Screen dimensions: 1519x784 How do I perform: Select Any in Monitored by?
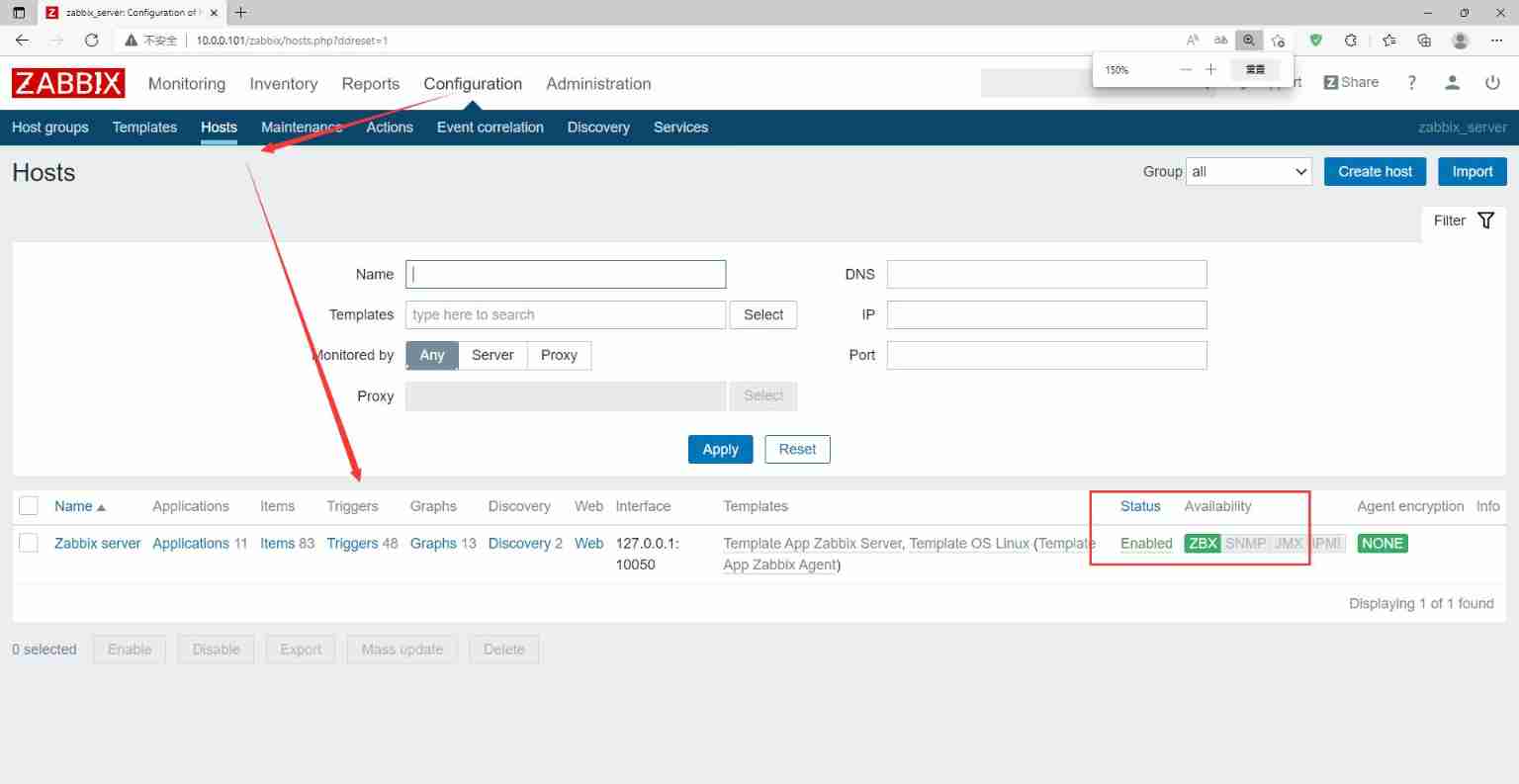click(x=432, y=355)
